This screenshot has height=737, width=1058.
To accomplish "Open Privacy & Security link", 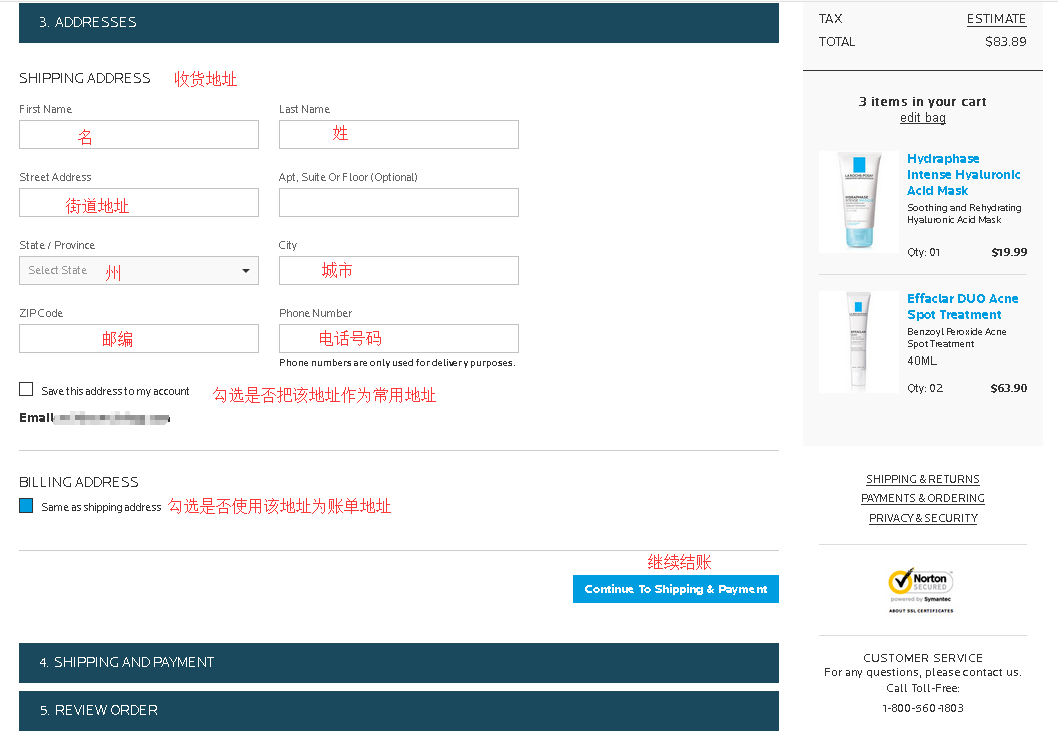I will pos(922,518).
